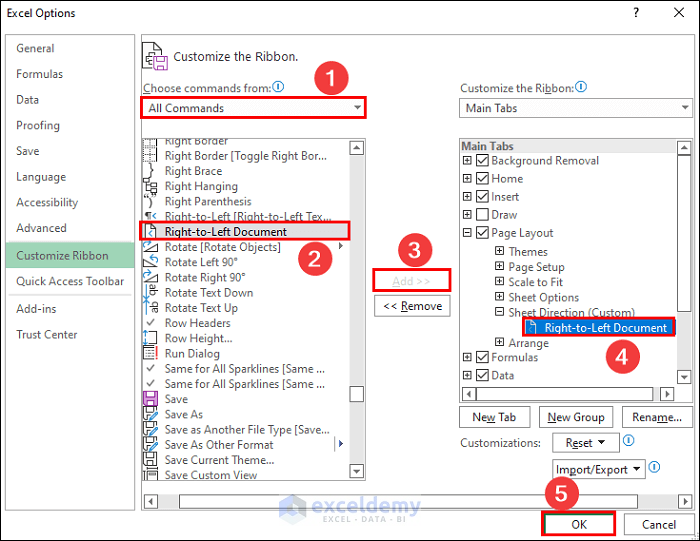Collapse the Sheet Direction (Custom) group
Viewport: 700px width, 541px height.
pyautogui.click(x=500, y=312)
